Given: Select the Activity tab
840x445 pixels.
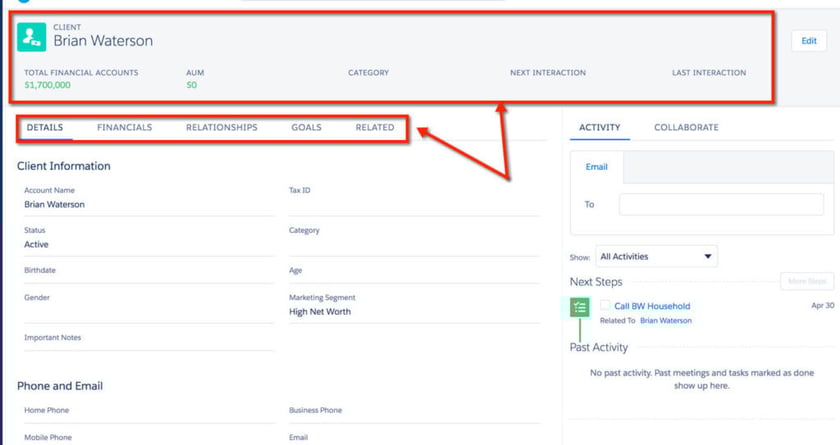Looking at the screenshot, I should [x=599, y=127].
